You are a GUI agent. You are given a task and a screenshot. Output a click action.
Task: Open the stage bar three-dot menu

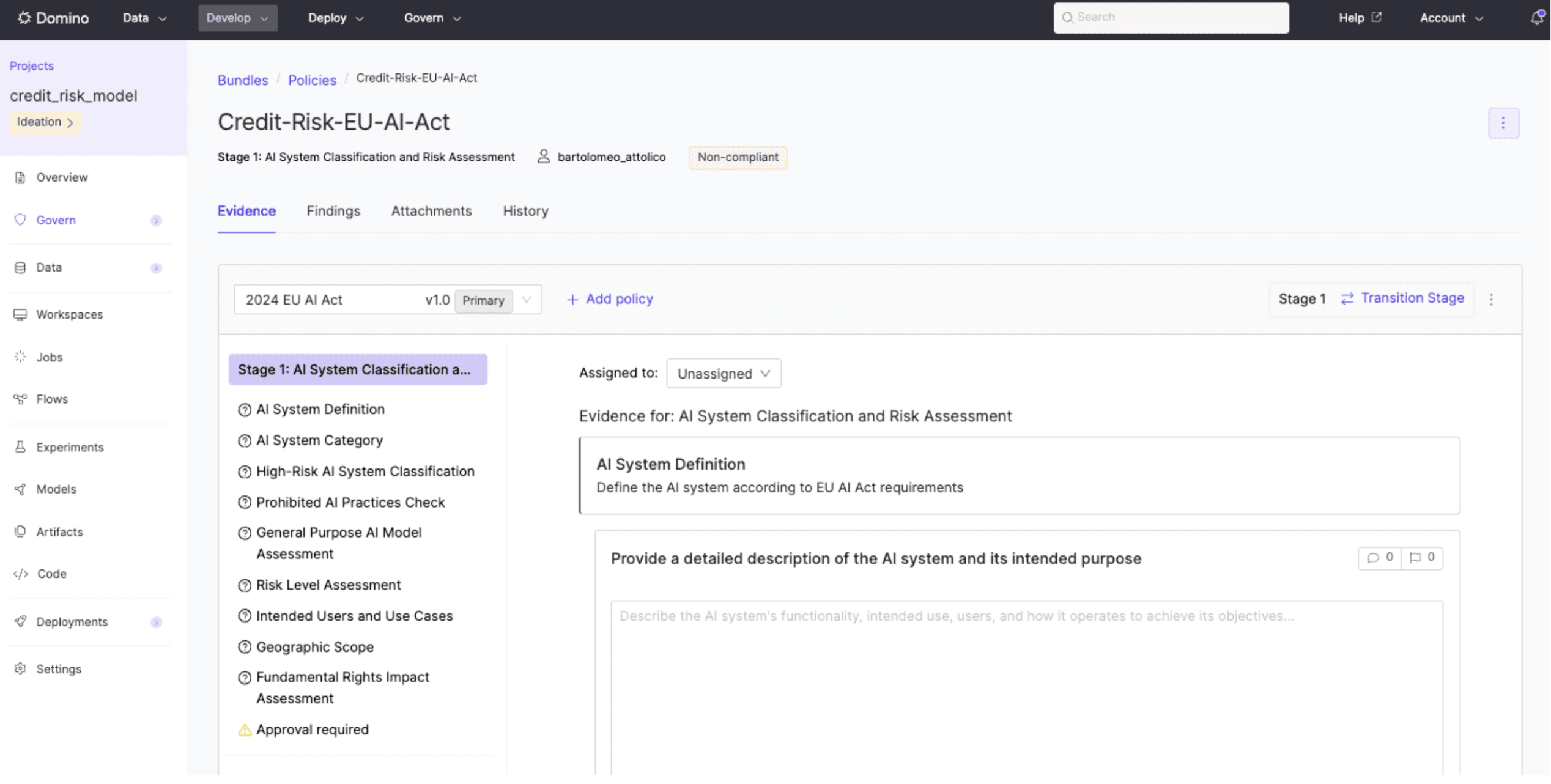tap(1491, 300)
